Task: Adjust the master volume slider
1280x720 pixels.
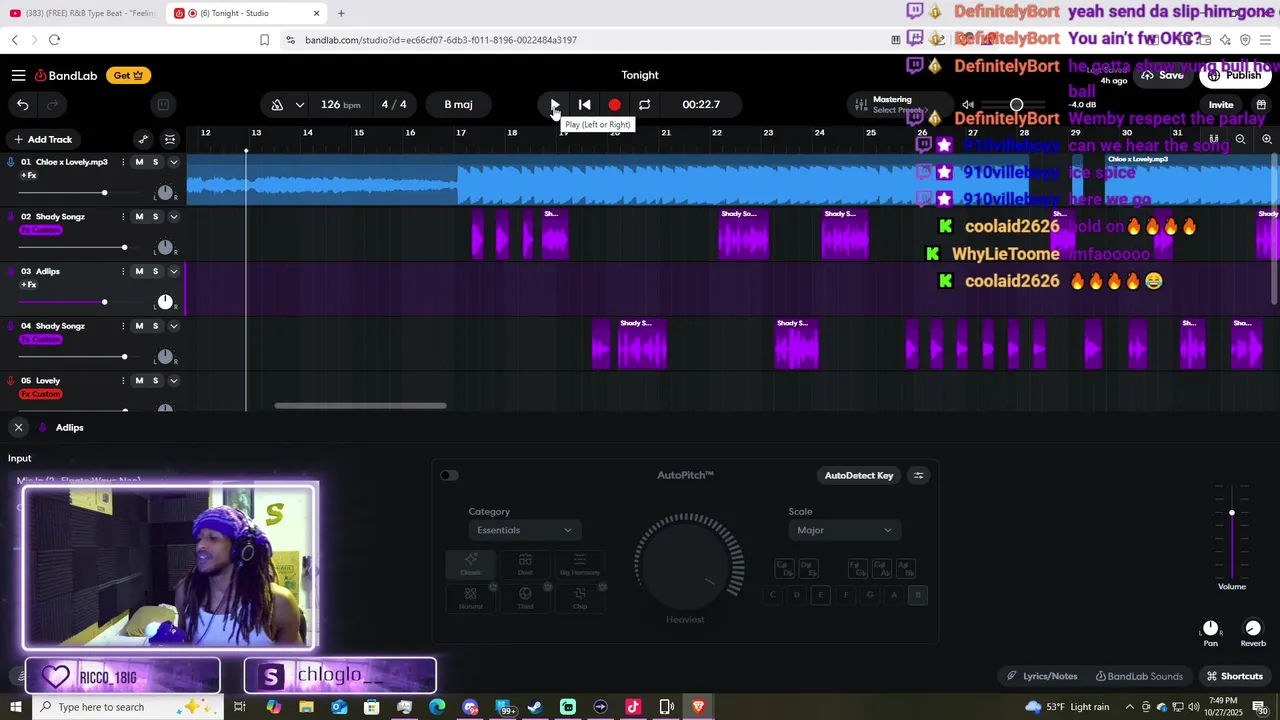Action: pyautogui.click(x=1017, y=105)
